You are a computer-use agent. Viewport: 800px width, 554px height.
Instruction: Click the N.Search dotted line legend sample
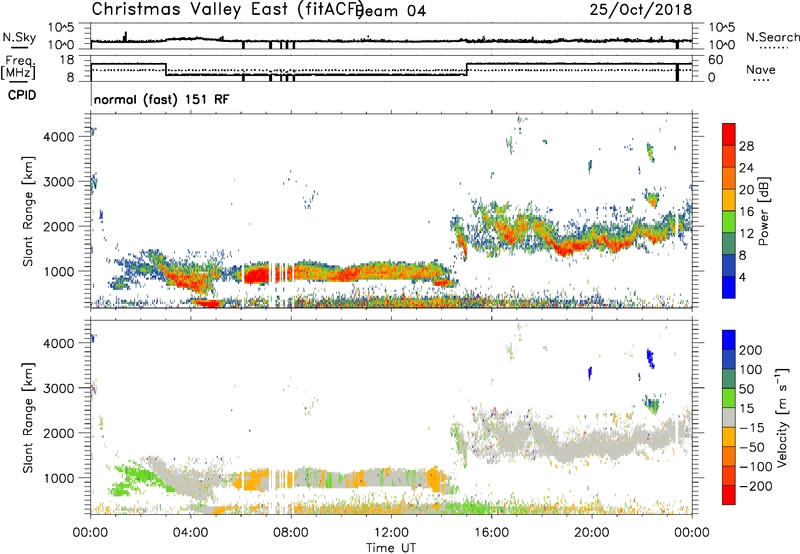pos(774,48)
